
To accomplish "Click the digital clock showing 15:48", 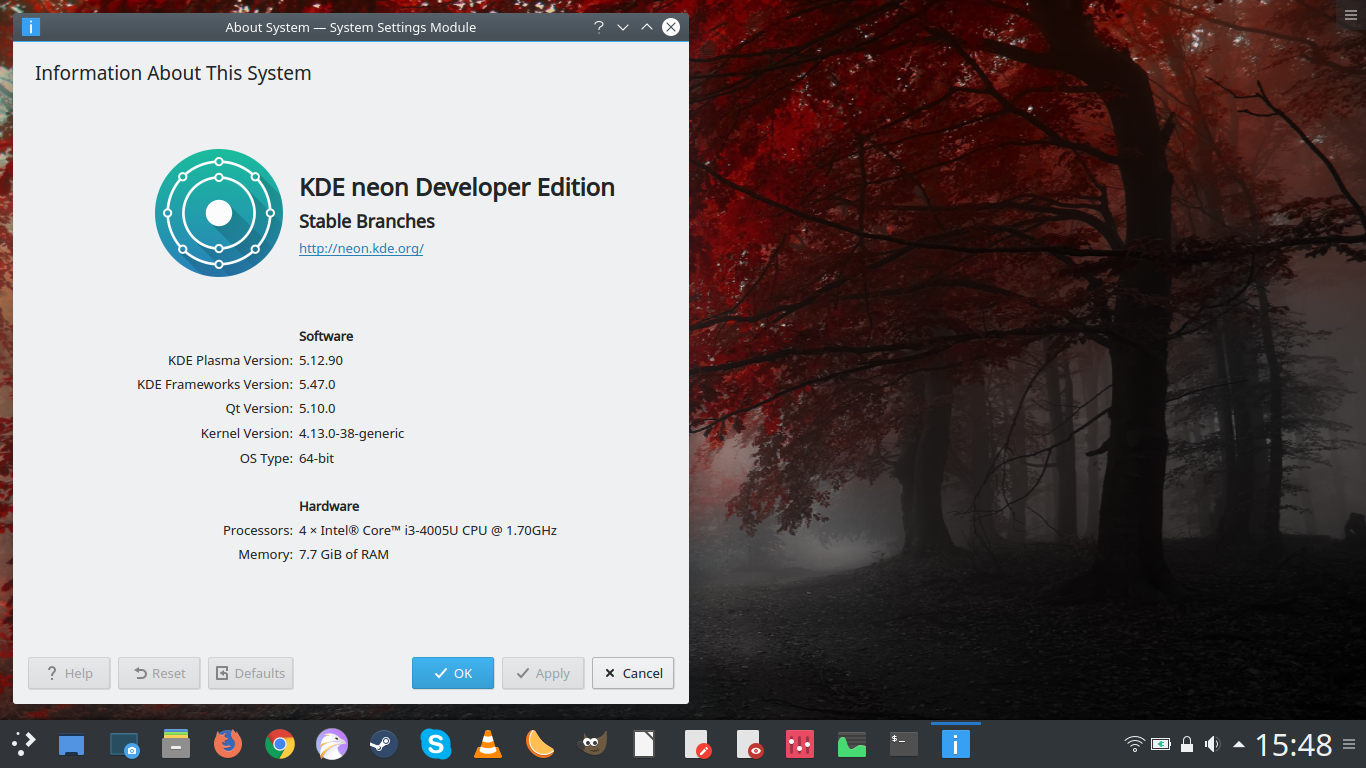I will 1293,744.
